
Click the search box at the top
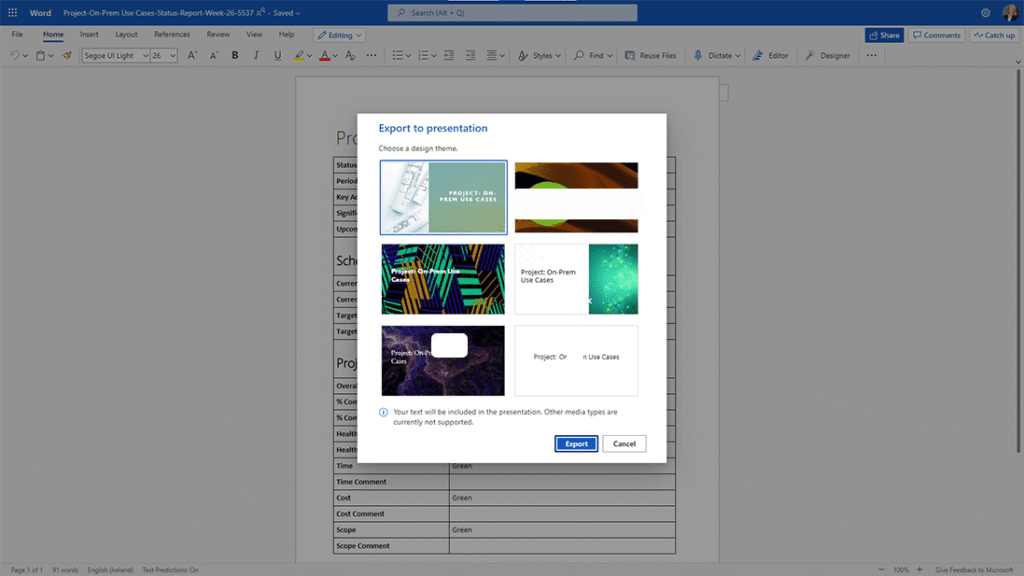(512, 13)
